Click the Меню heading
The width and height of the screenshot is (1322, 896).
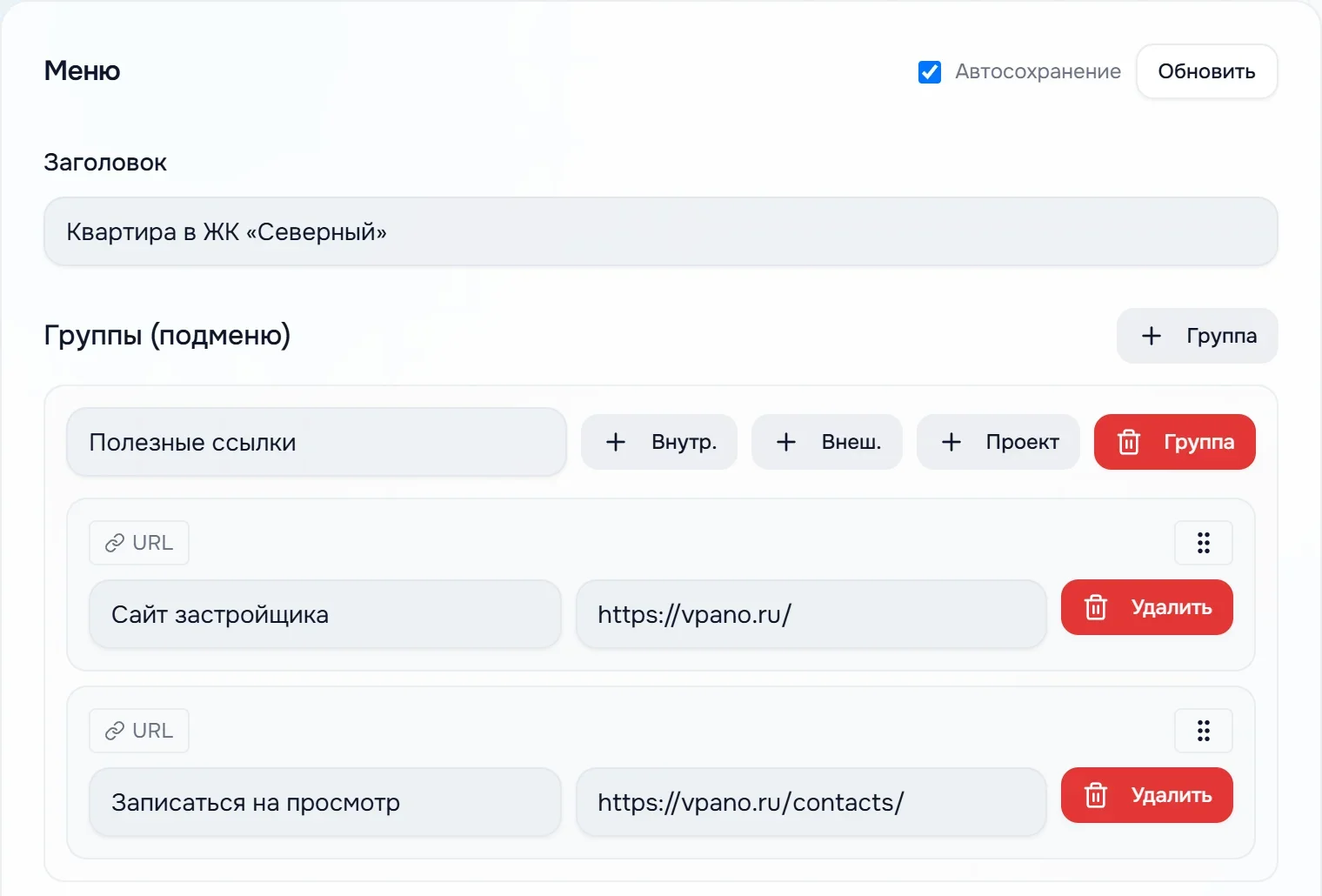point(83,70)
